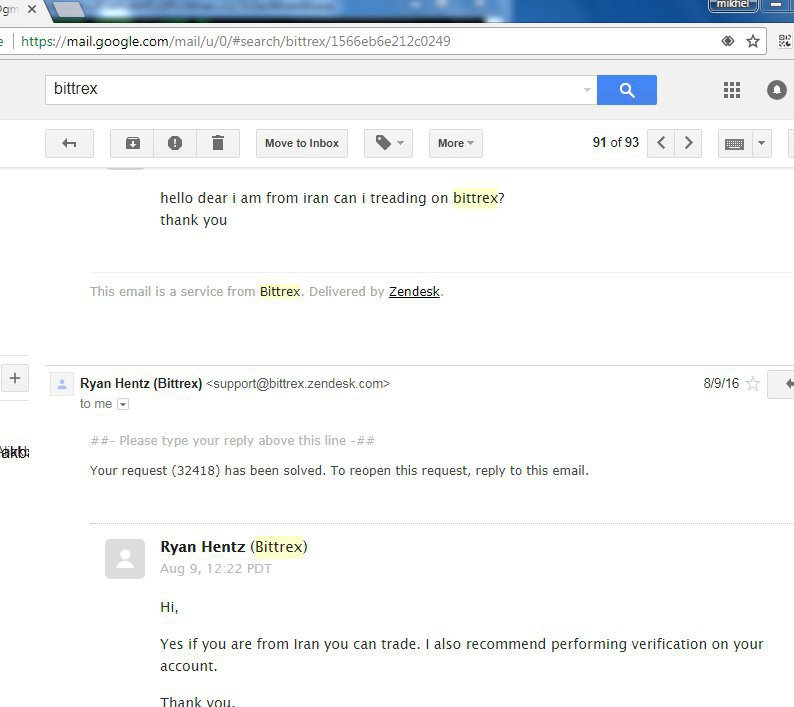Go to older conversation arrow
Viewport: 794px width, 707px height.
pos(688,143)
